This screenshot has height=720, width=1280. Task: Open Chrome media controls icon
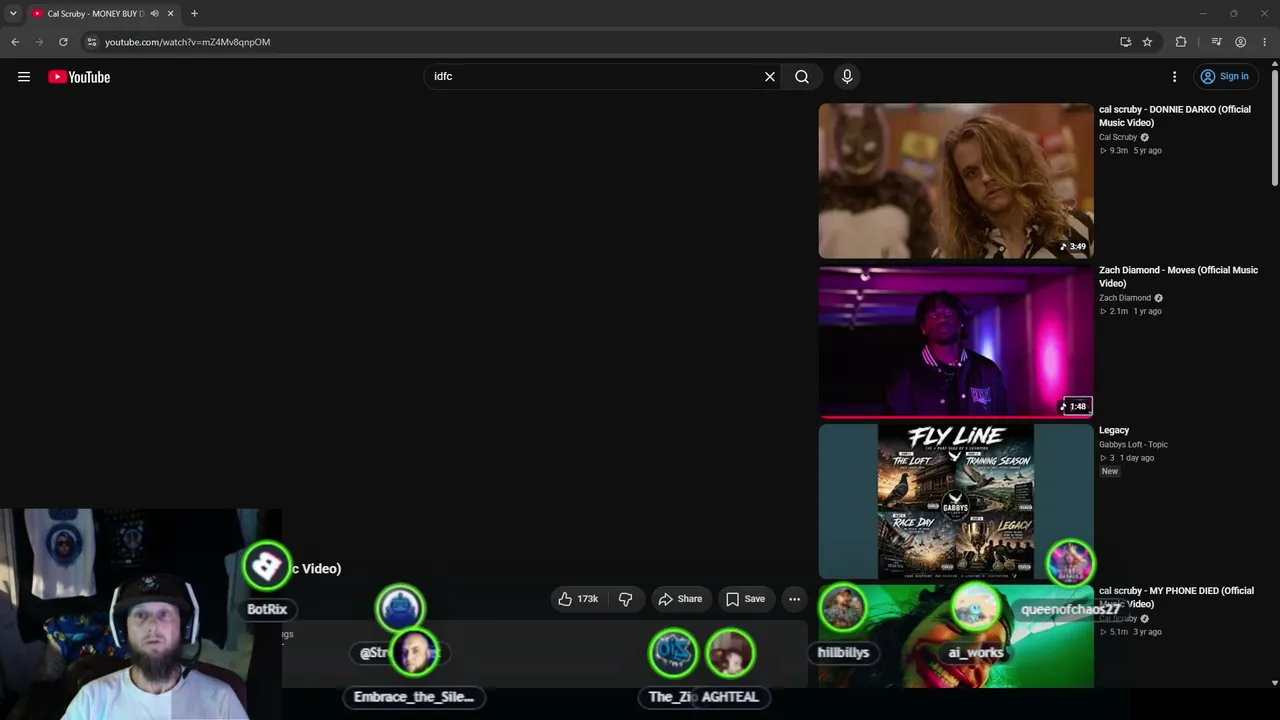[x=1216, y=42]
